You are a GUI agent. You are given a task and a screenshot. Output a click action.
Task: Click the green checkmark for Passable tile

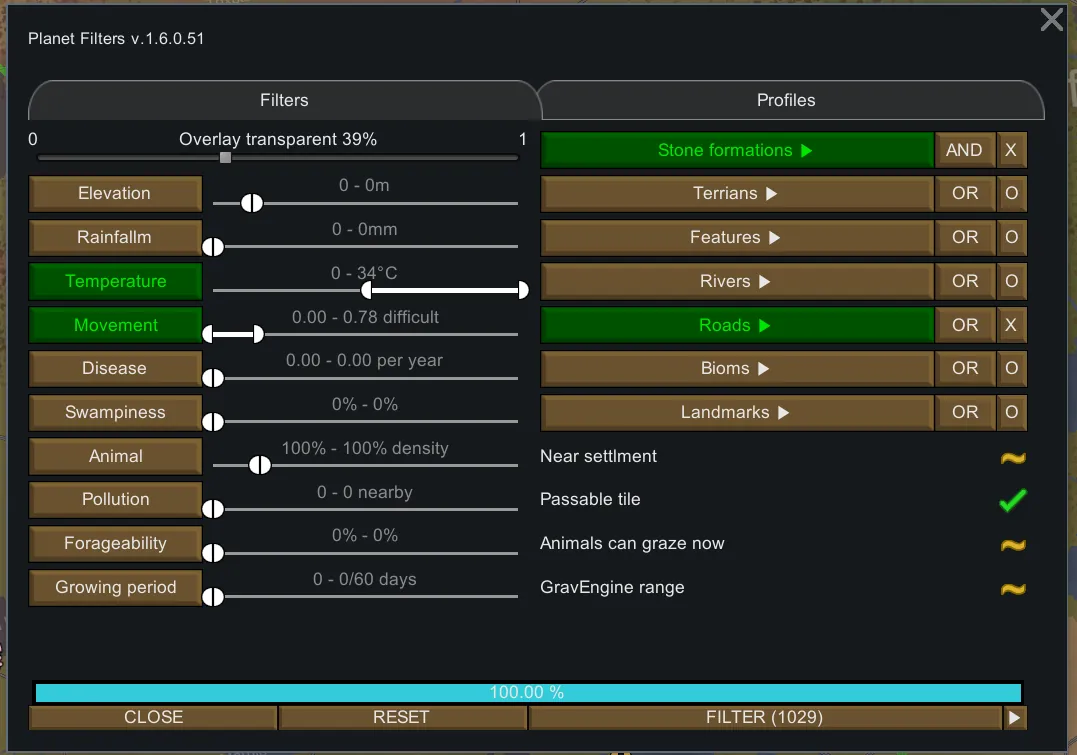1013,500
